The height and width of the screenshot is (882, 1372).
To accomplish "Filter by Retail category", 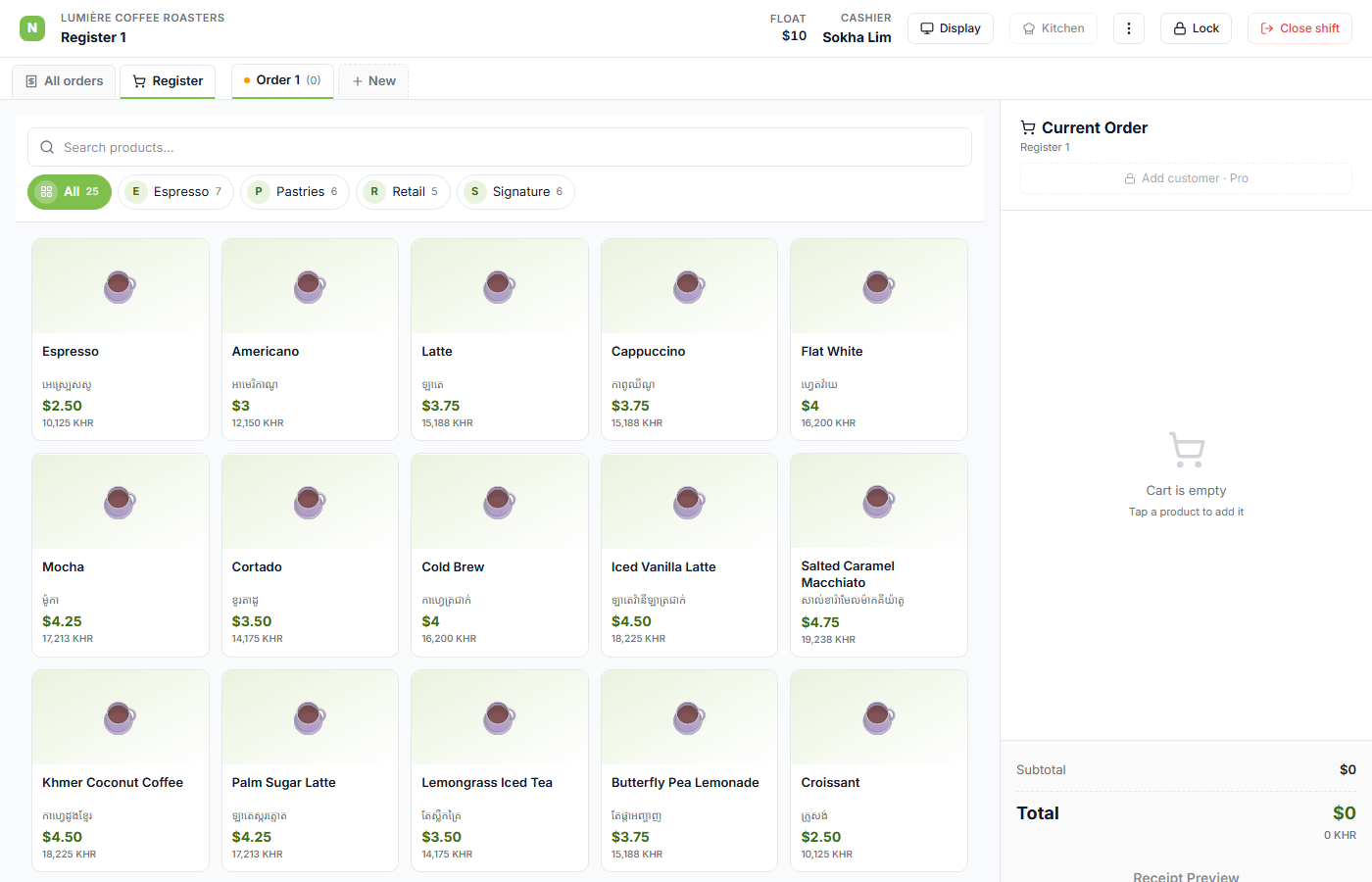I will coord(403,192).
